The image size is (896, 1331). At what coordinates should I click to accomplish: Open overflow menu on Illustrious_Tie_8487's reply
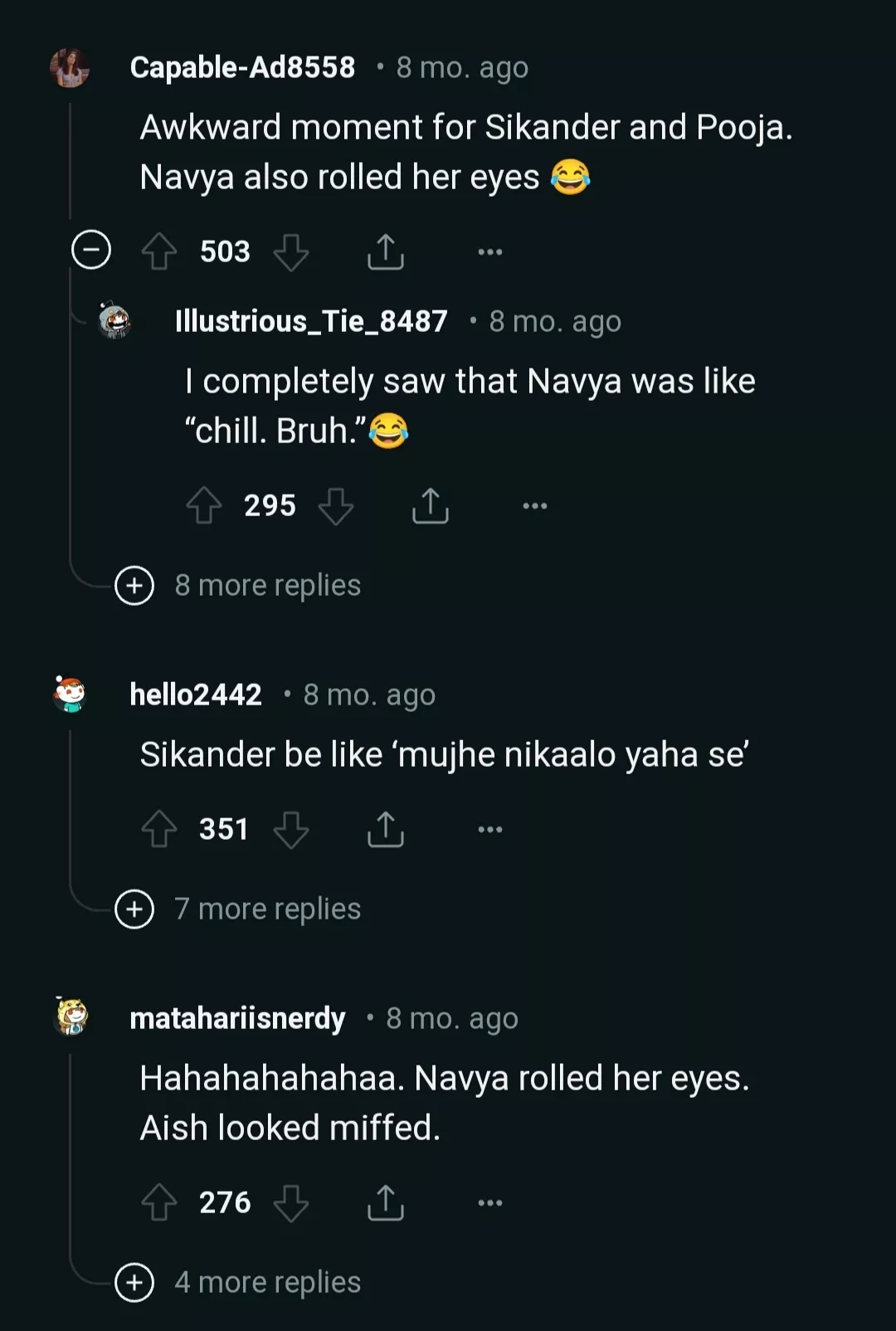(535, 505)
